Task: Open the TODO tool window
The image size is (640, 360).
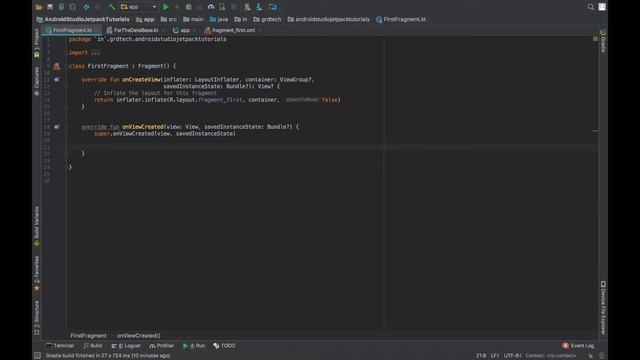Action: (x=224, y=346)
